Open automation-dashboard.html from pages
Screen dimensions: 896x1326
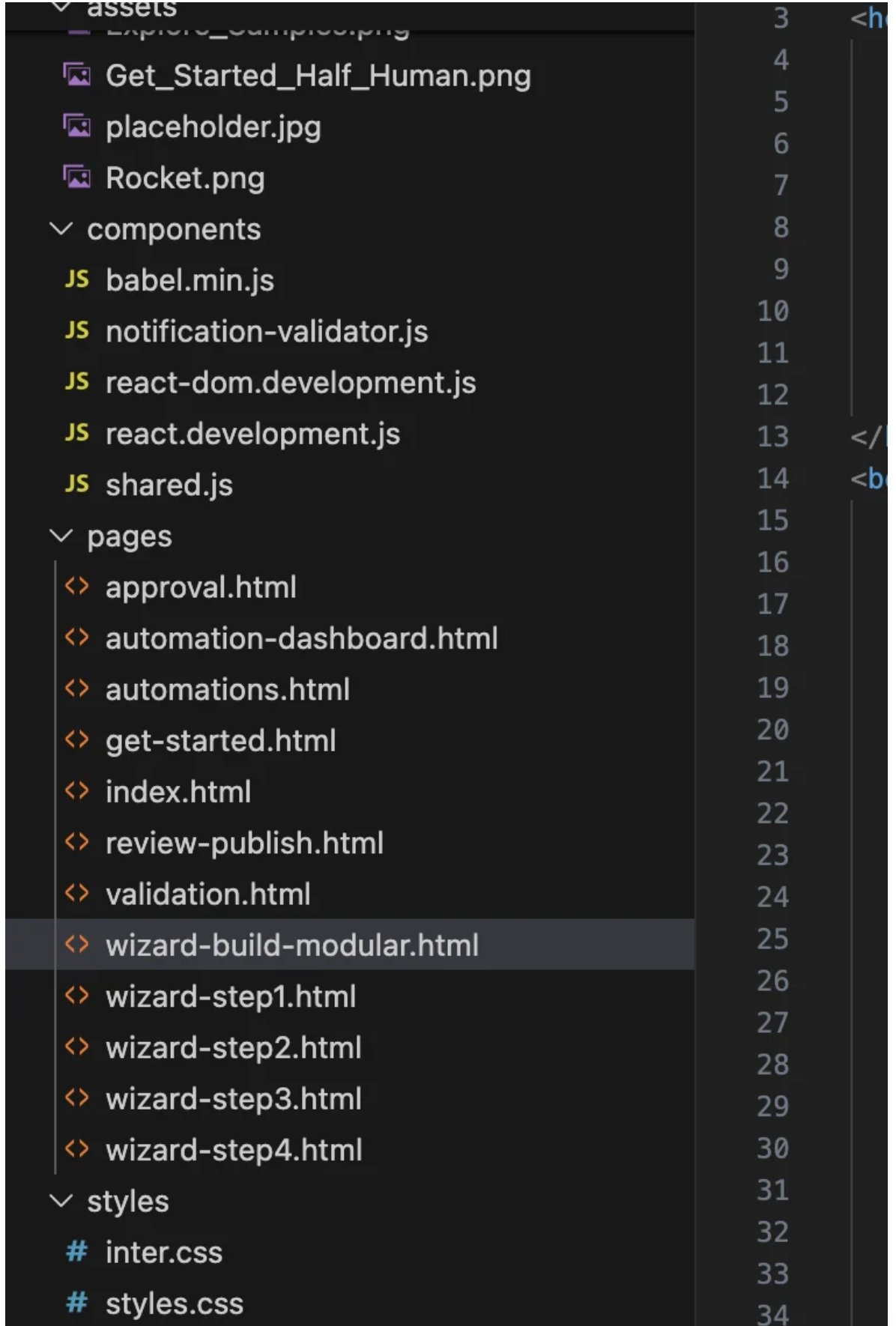tap(302, 638)
